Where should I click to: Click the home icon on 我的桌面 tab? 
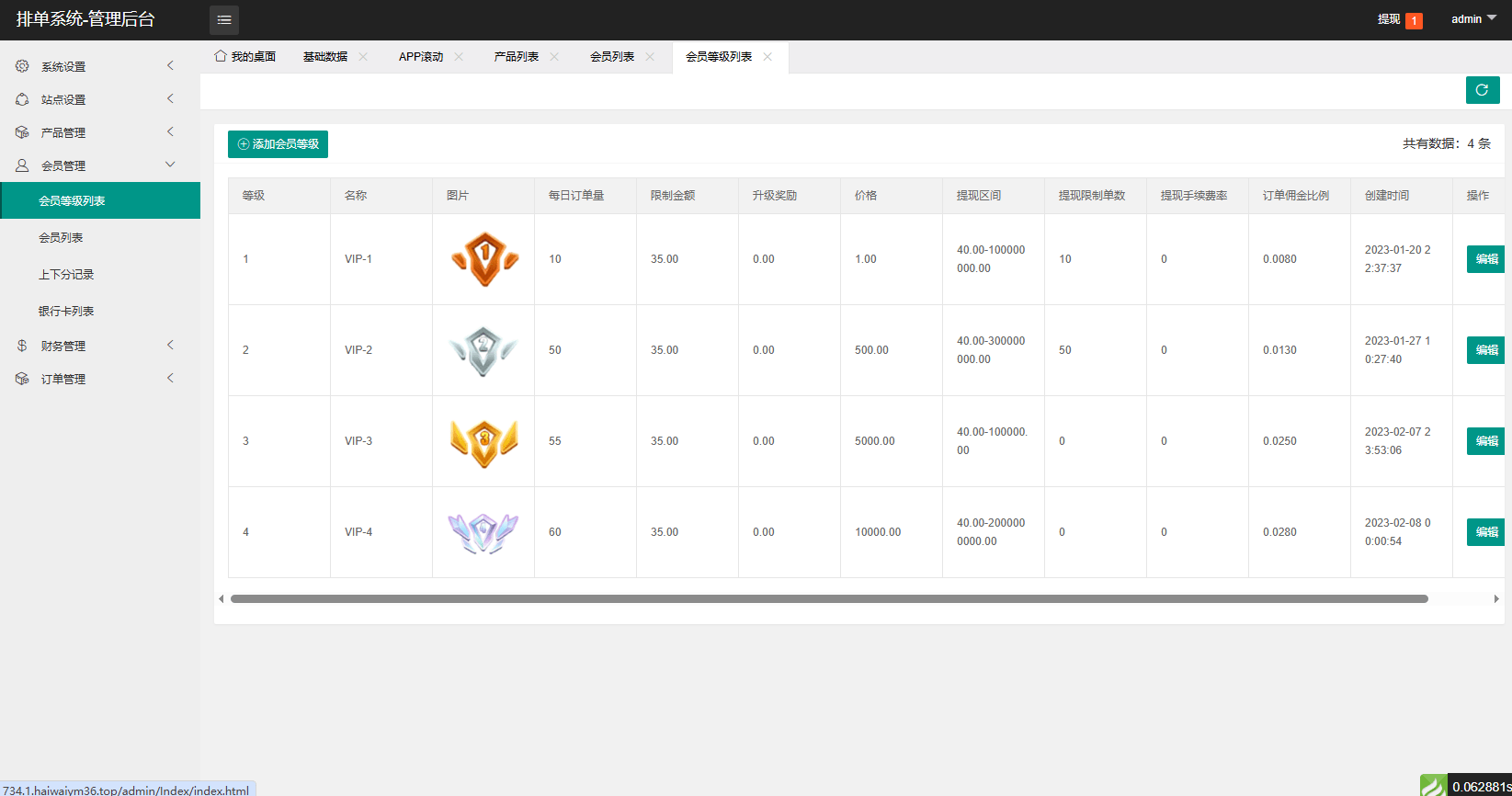click(x=221, y=56)
